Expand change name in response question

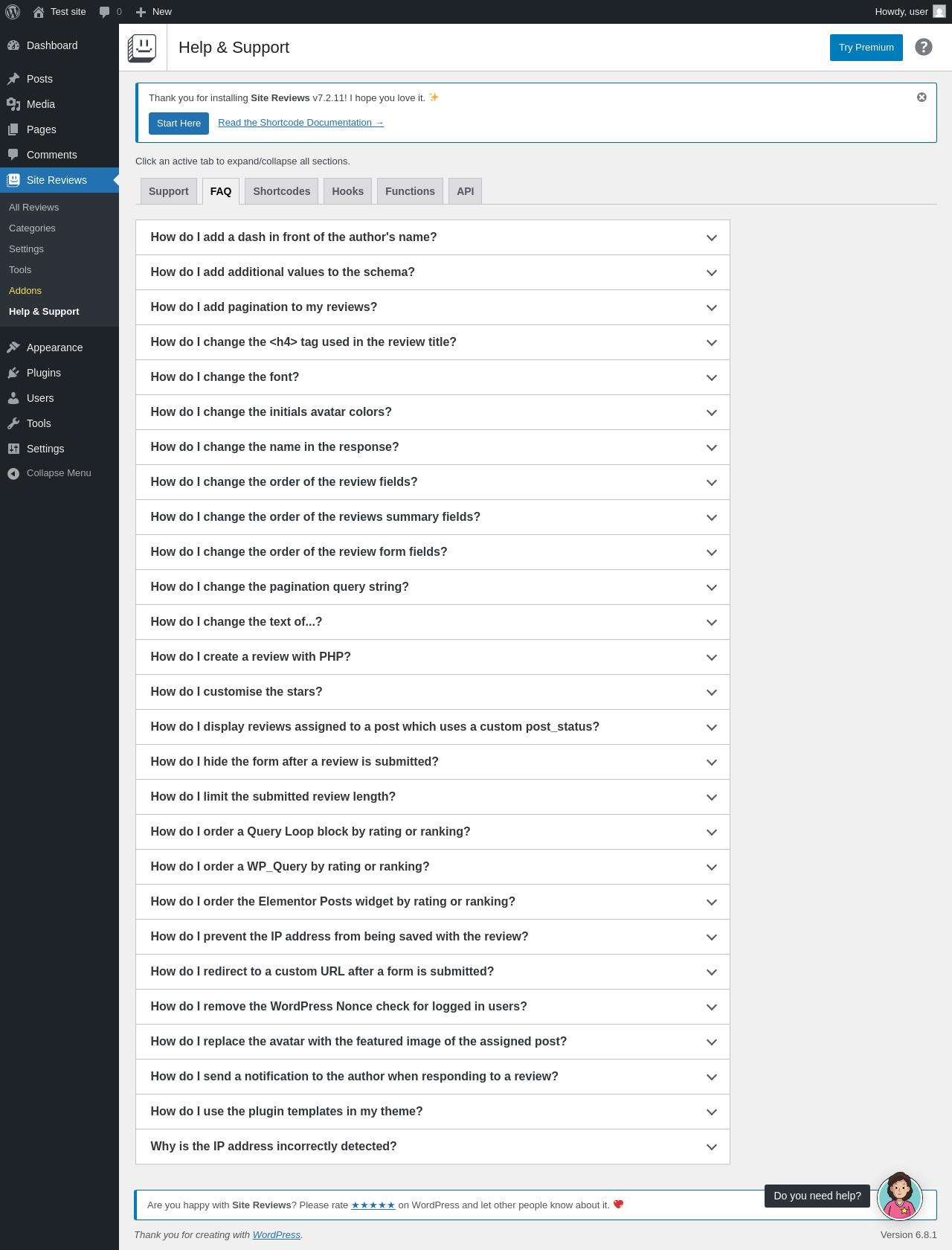(433, 447)
